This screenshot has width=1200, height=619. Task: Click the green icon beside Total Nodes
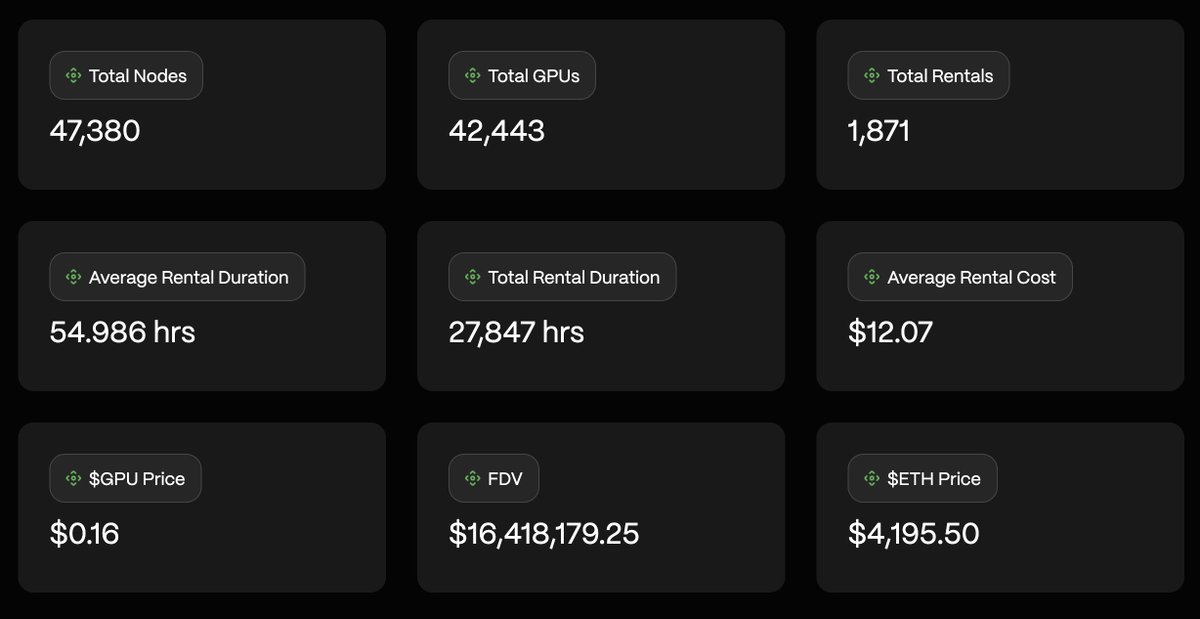pos(73,76)
